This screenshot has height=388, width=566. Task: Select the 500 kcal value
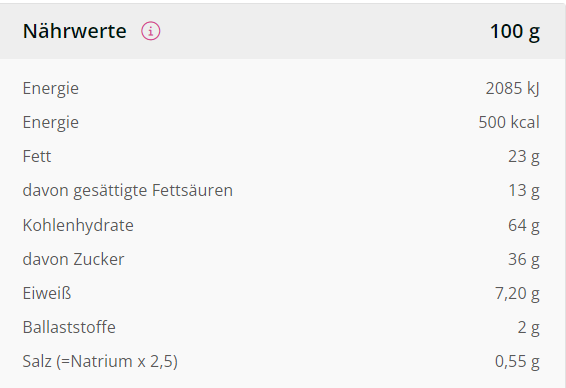[x=509, y=122]
